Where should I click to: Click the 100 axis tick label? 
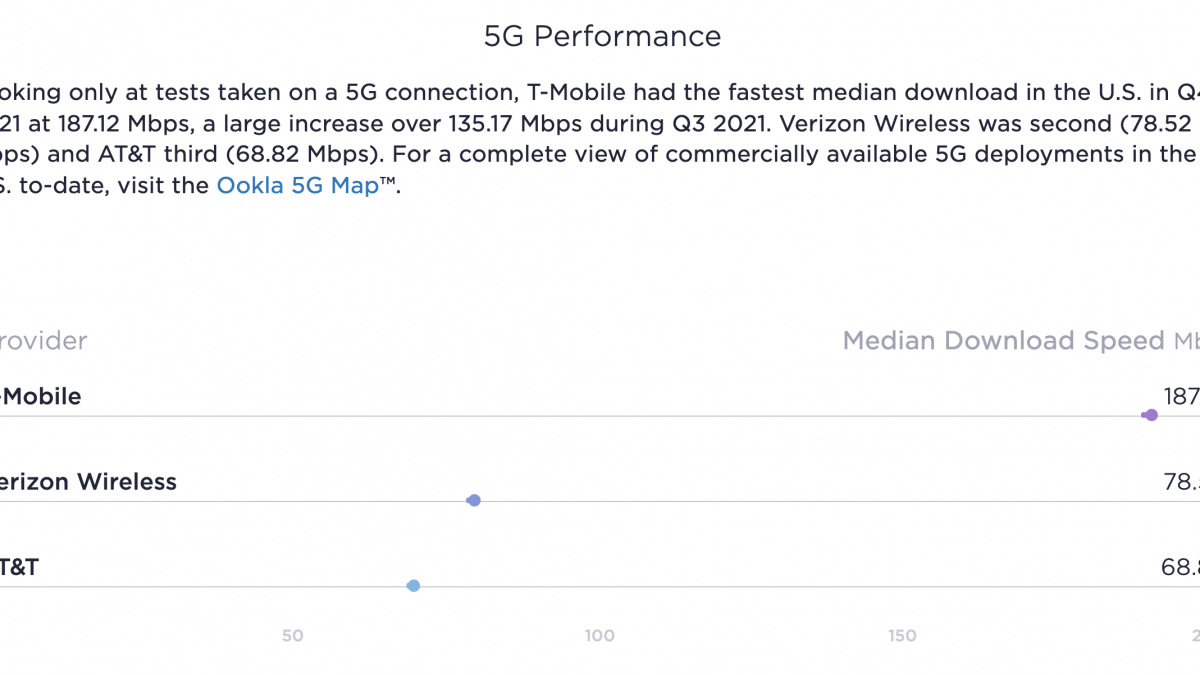click(x=600, y=636)
